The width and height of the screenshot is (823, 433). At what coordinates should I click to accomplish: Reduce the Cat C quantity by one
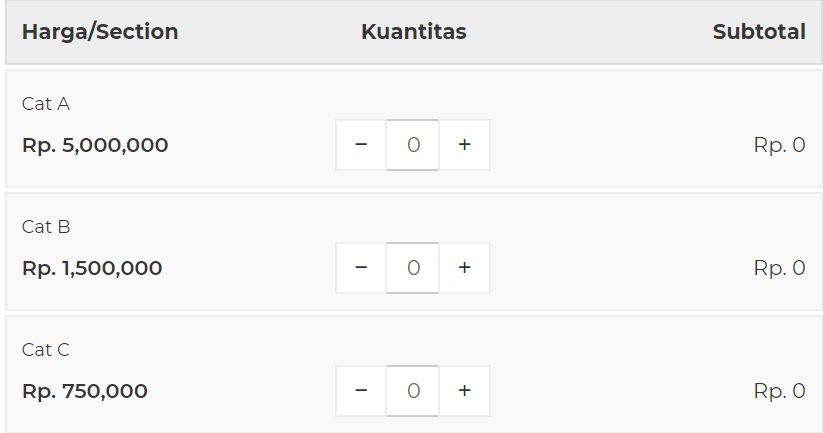point(361,391)
